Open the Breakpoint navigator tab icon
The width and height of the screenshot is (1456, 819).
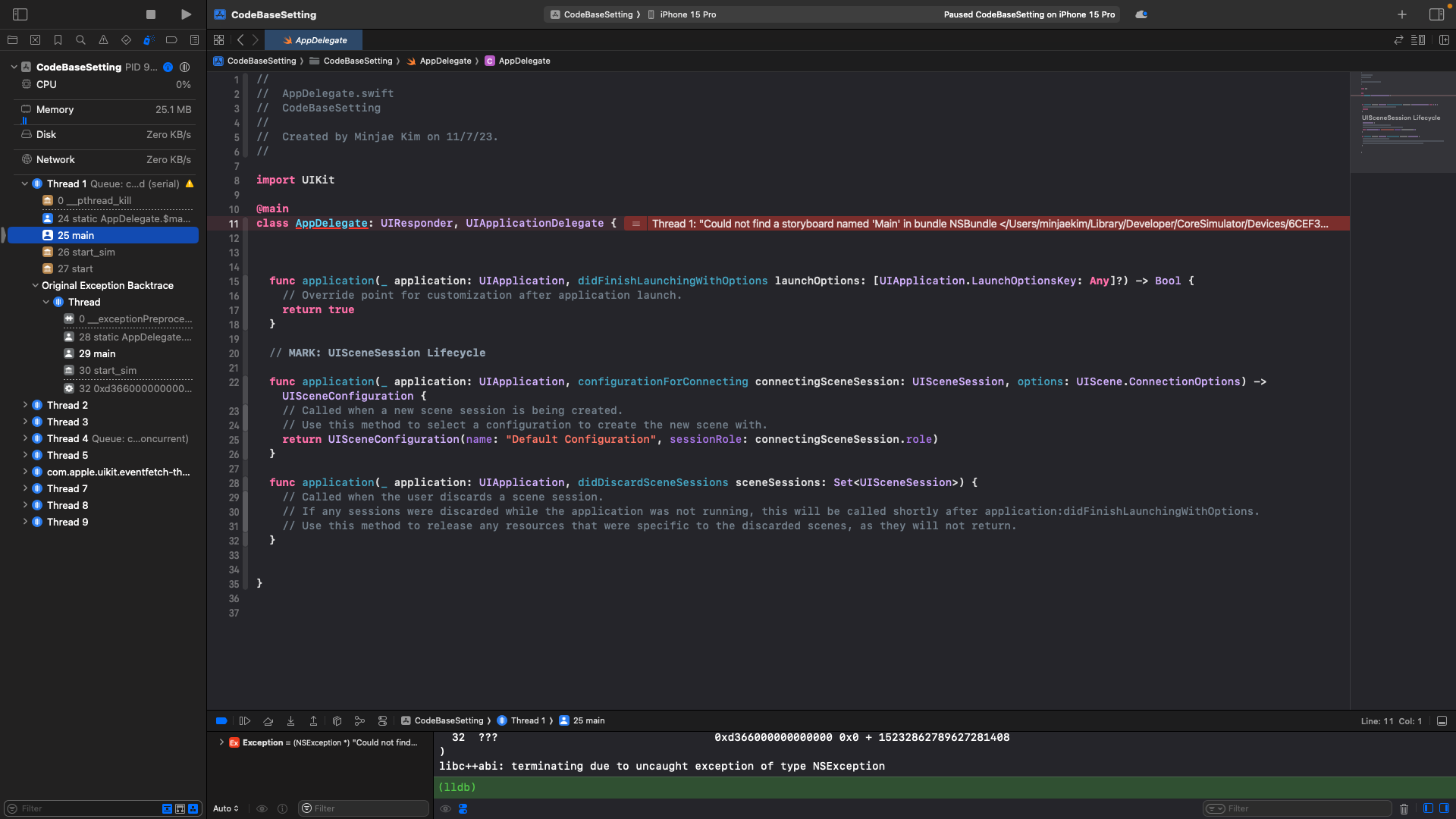tap(171, 40)
